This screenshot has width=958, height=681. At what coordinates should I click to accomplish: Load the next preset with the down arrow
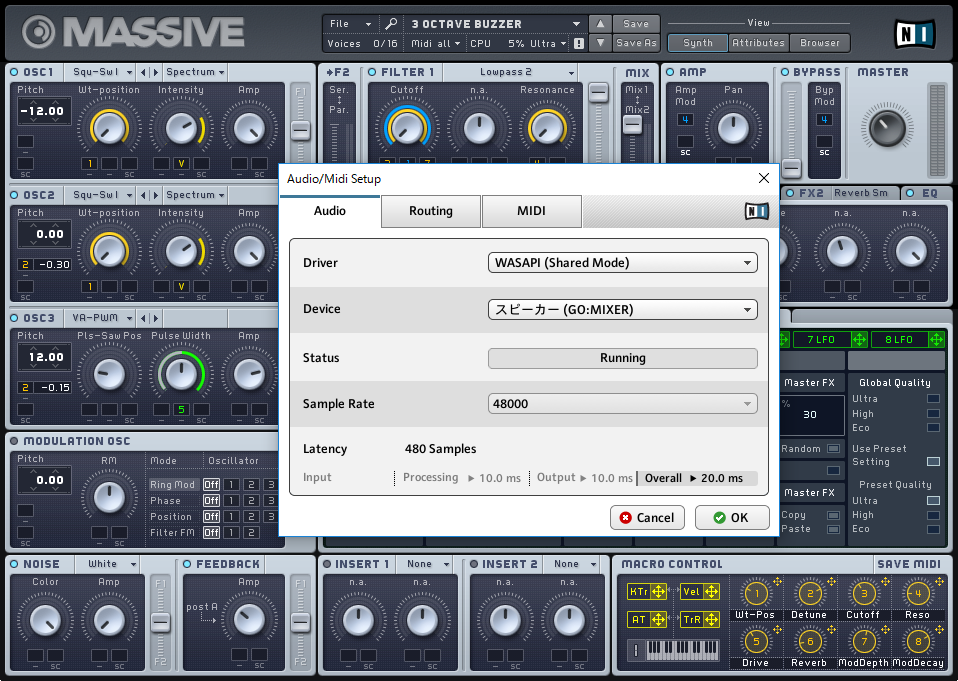[600, 43]
